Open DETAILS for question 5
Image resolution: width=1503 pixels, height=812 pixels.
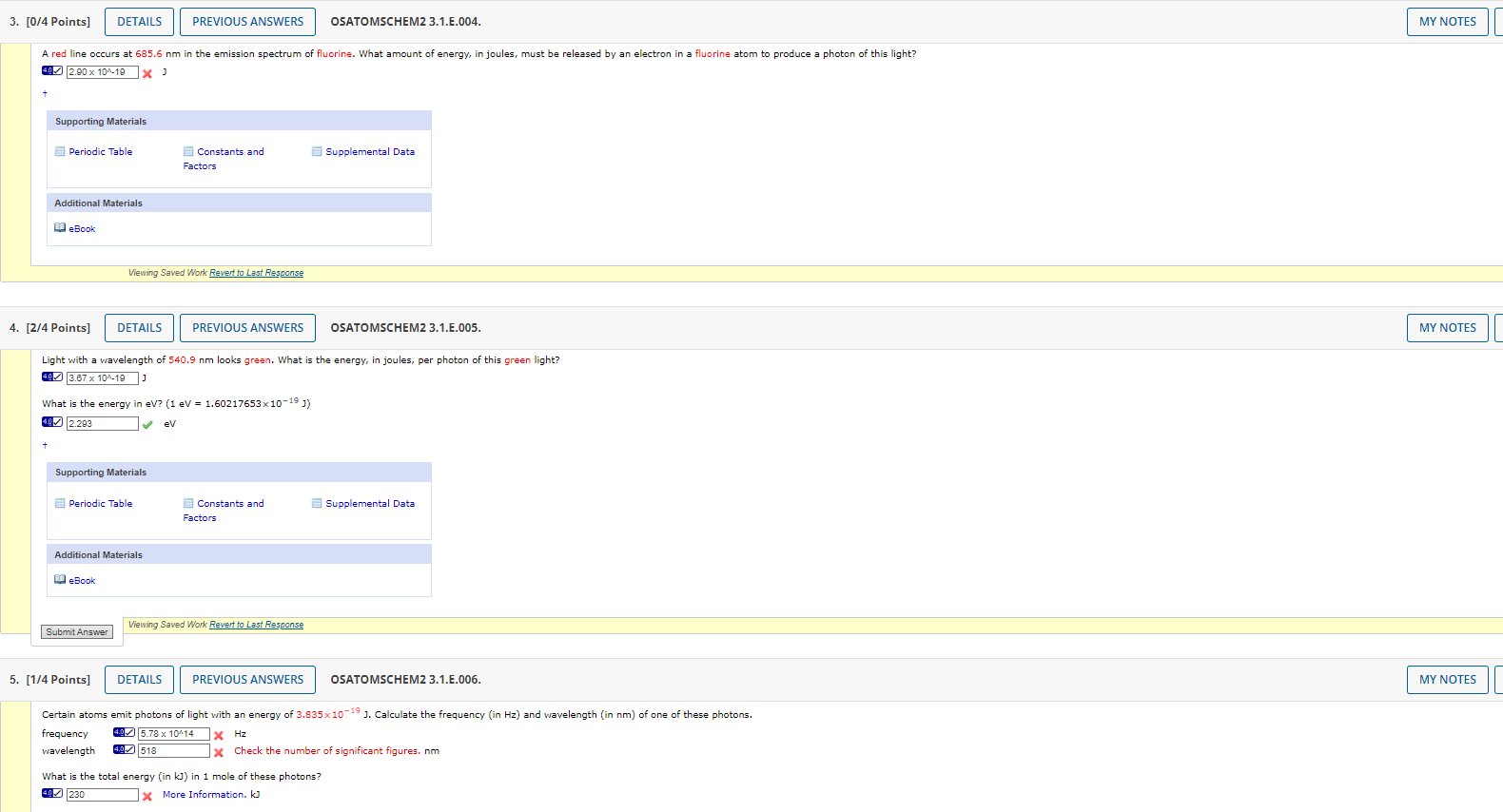(x=140, y=680)
